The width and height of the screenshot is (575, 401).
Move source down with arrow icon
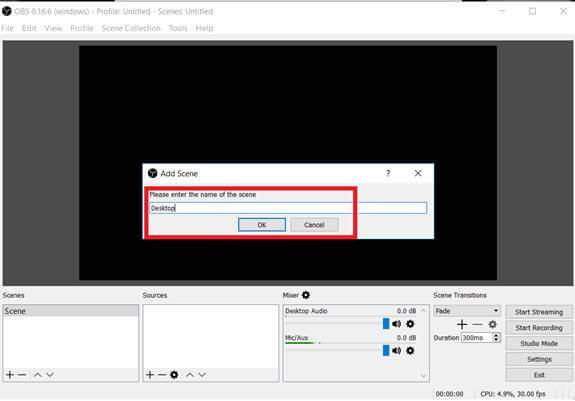click(x=202, y=375)
